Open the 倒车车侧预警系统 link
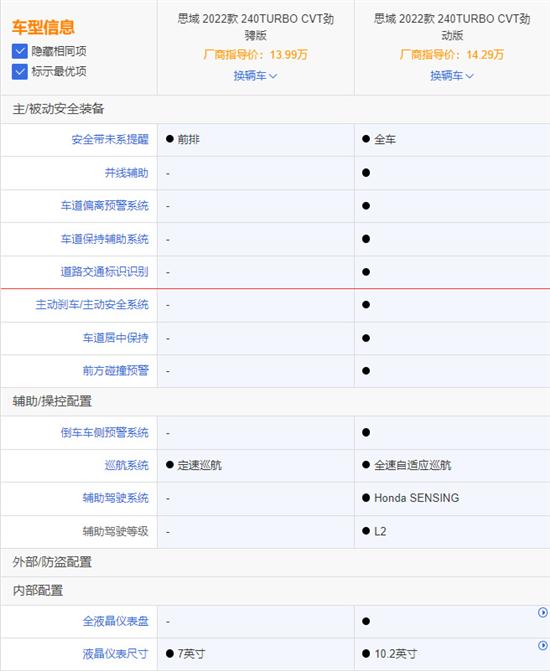550x671 pixels. [104, 433]
